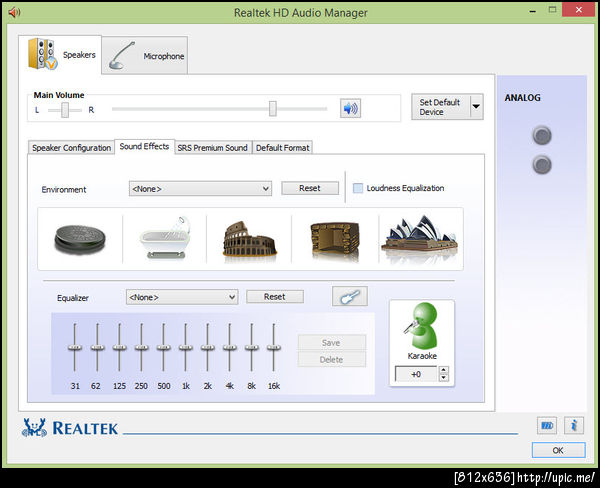Choose the bathroom bathtub environment
The width and height of the screenshot is (600, 488).
tap(165, 238)
